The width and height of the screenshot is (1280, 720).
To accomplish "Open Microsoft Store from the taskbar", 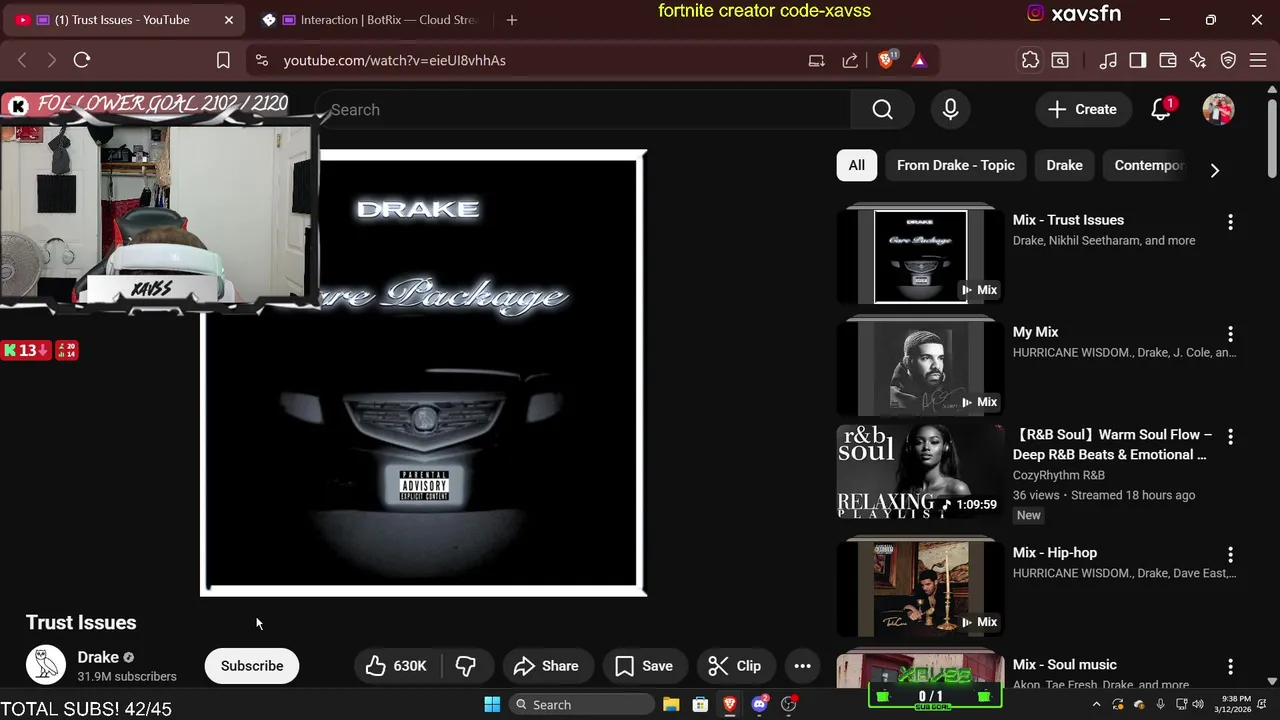I will coord(700,705).
